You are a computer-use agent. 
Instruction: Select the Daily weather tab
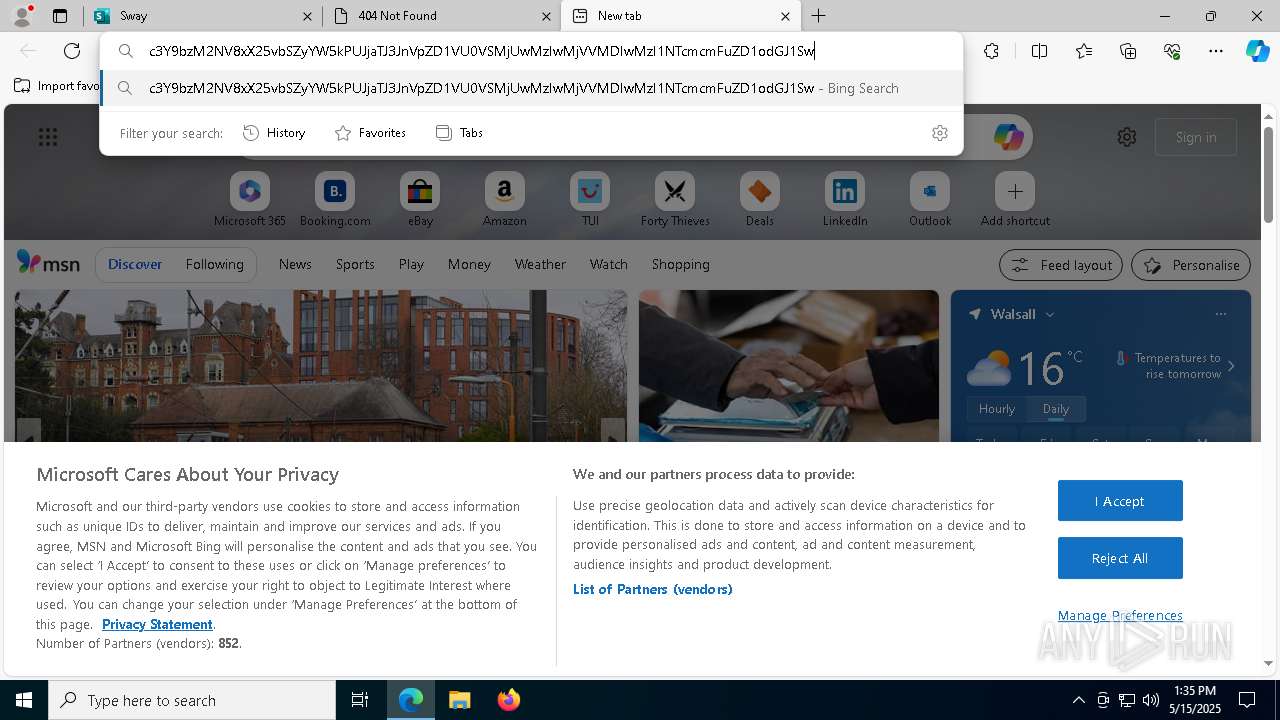pos(1056,408)
